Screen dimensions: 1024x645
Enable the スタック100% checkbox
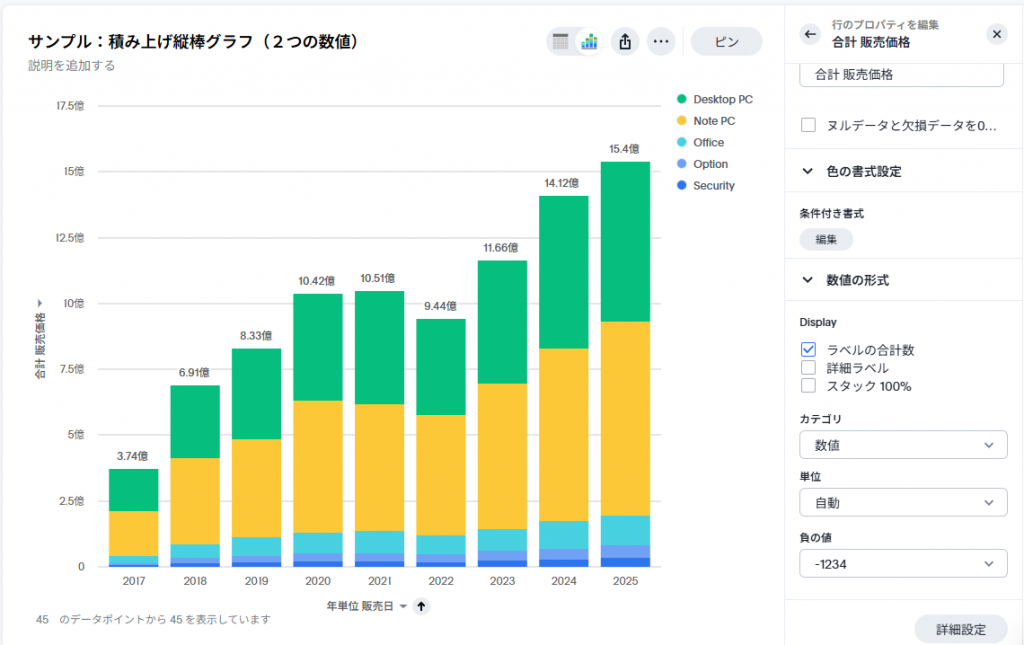pyautogui.click(x=809, y=385)
